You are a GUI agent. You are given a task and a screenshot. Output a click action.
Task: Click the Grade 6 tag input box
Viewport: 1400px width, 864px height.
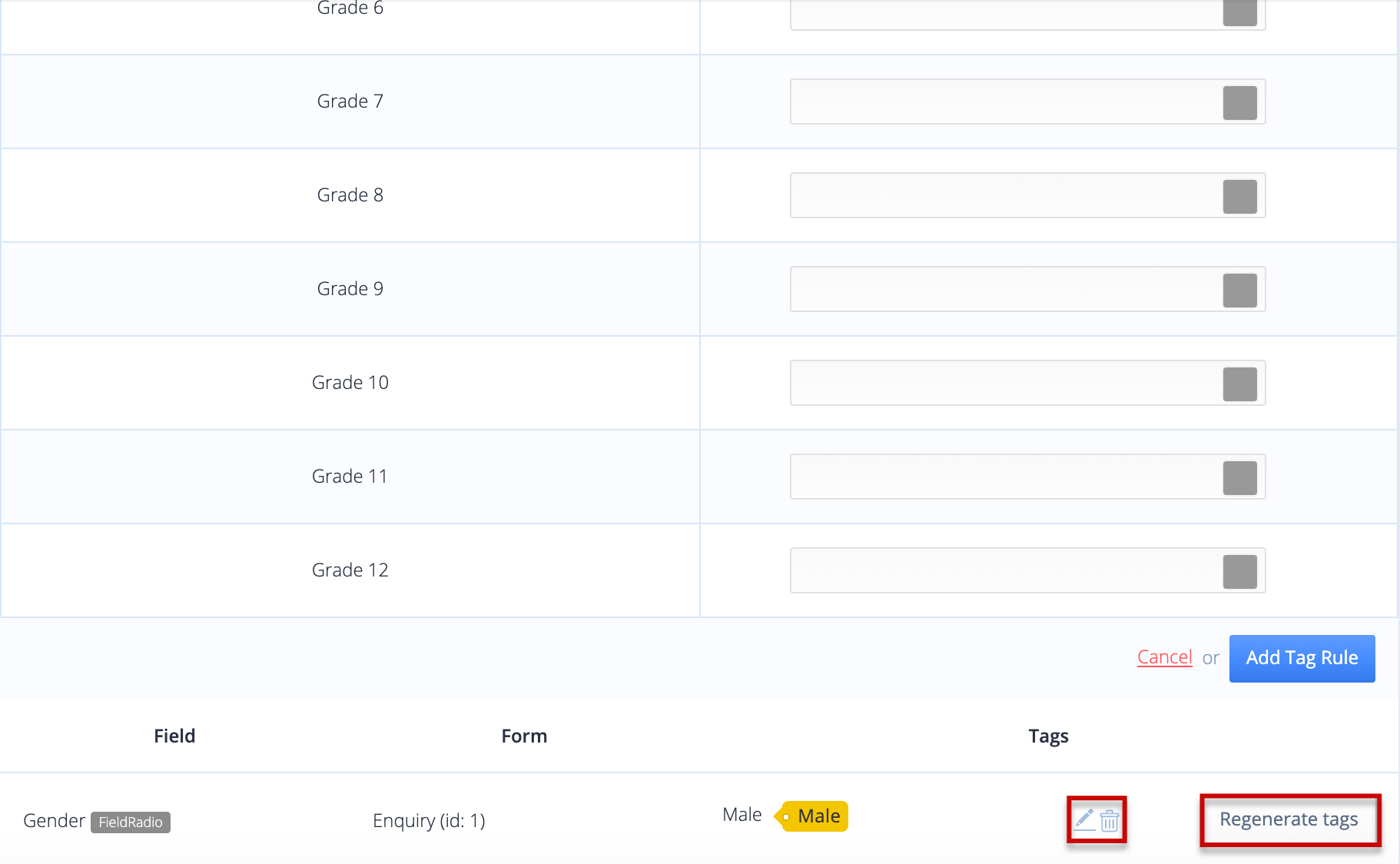click(x=1027, y=14)
